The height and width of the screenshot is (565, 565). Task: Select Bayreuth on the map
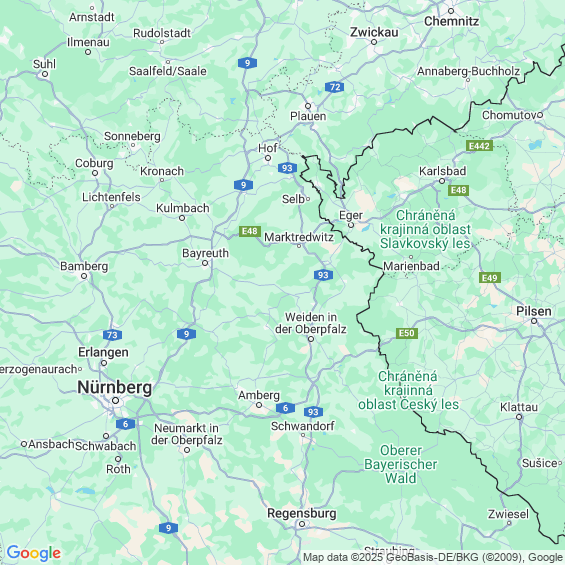pyautogui.click(x=205, y=253)
